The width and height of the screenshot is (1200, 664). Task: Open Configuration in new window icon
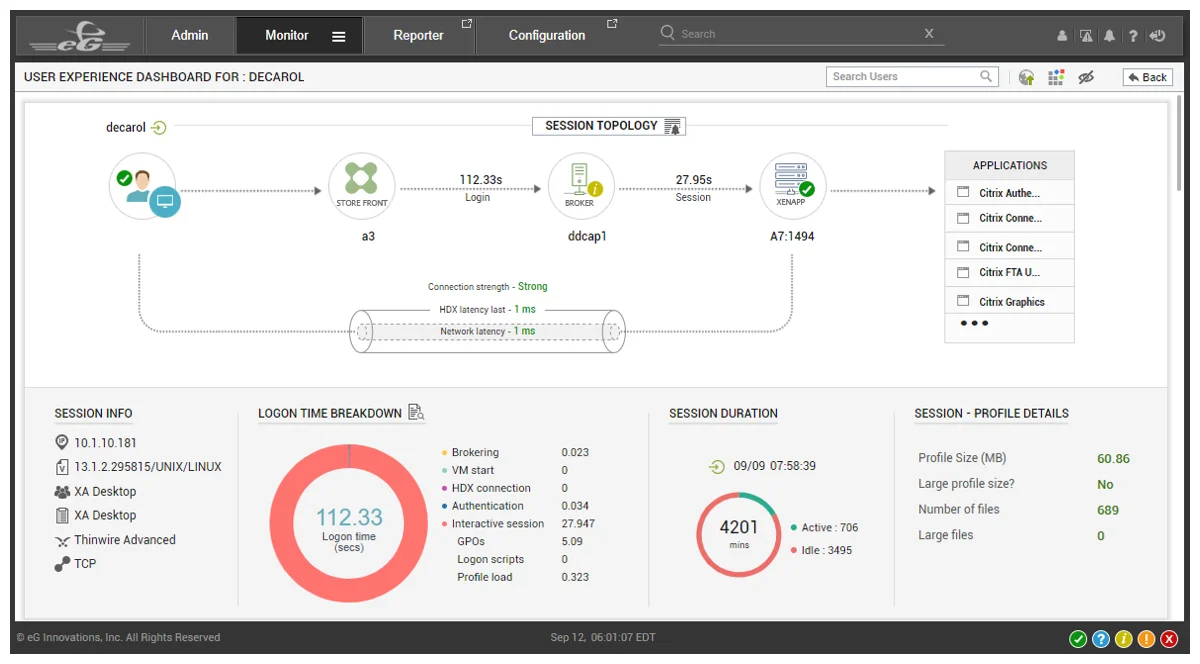pos(612,24)
